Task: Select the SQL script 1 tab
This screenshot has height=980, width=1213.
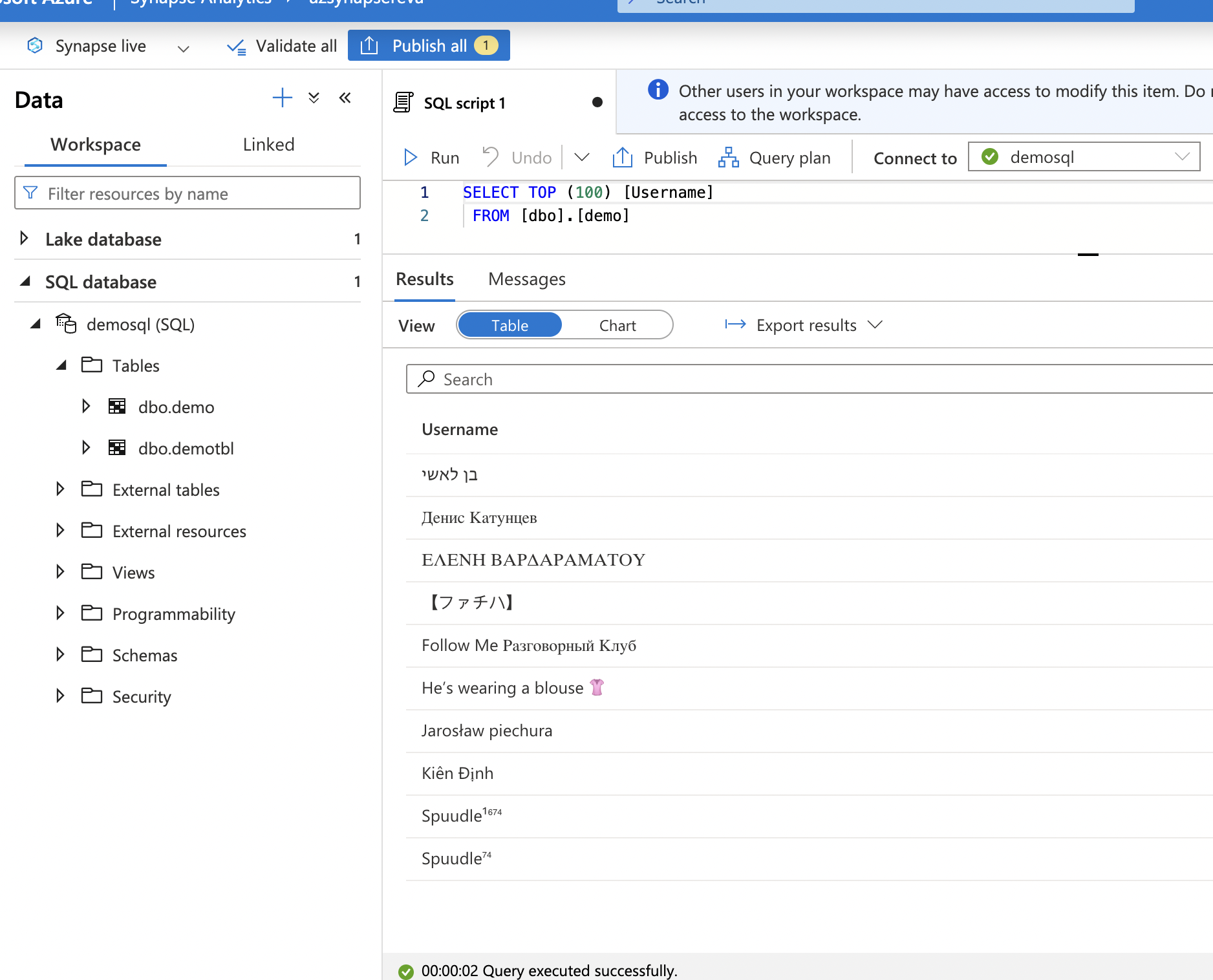Action: tap(499, 103)
